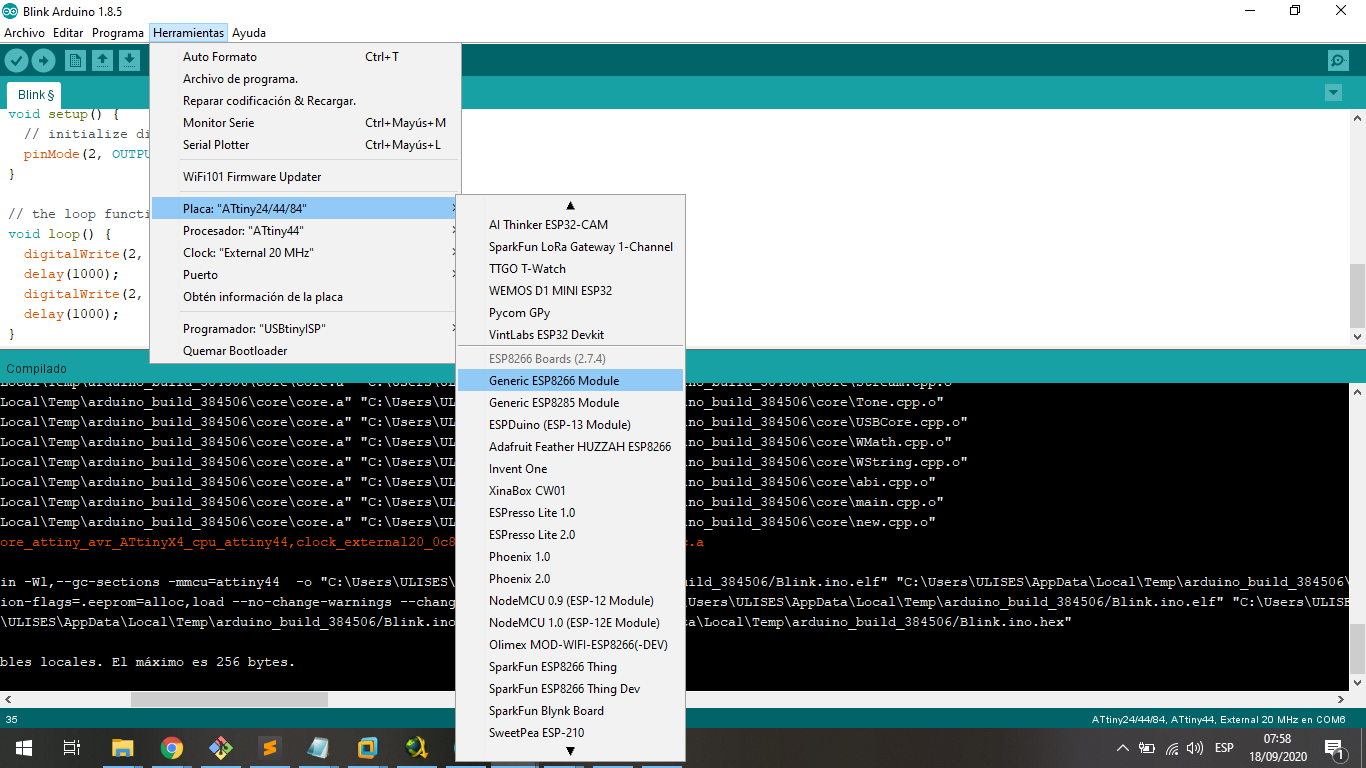Choose Reparar codificación & Recargar
The height and width of the screenshot is (768, 1366).
tap(305, 101)
